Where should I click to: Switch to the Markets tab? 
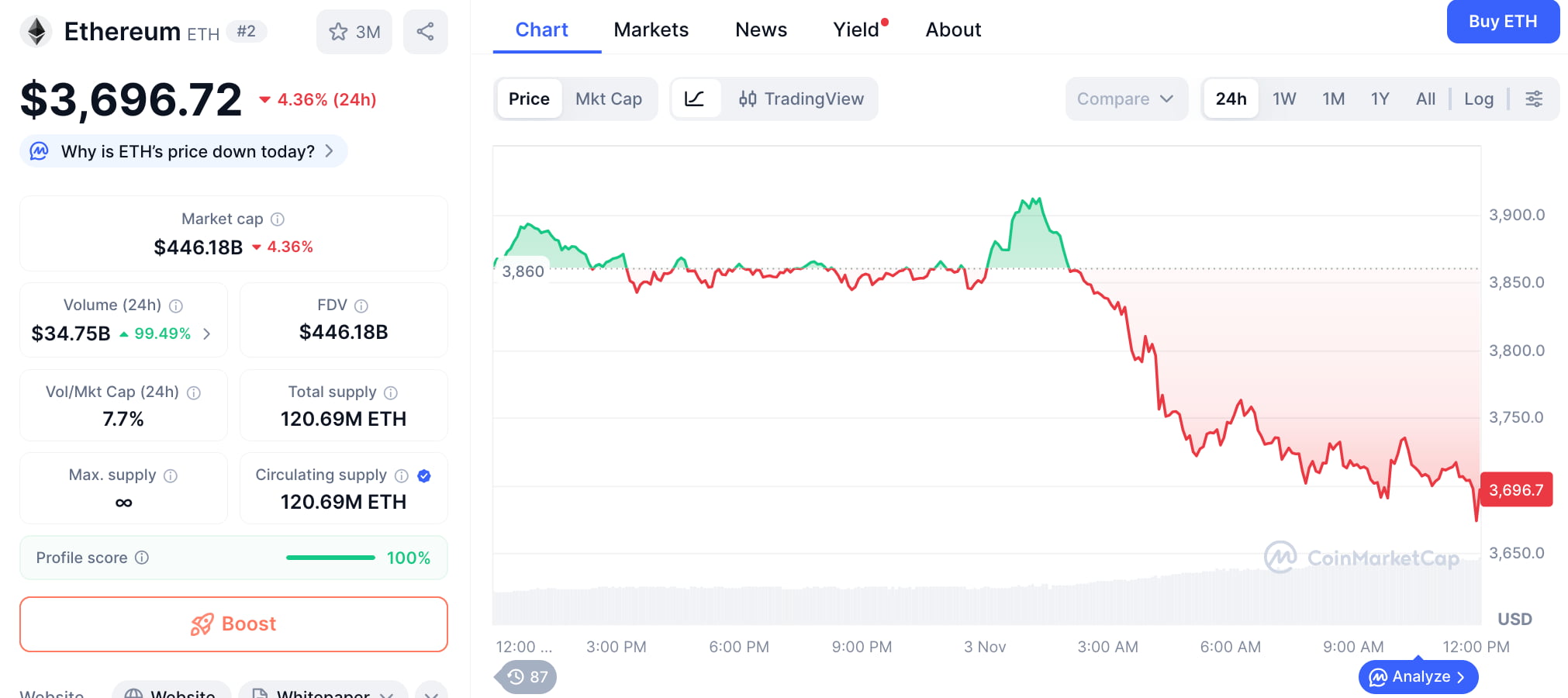651,29
